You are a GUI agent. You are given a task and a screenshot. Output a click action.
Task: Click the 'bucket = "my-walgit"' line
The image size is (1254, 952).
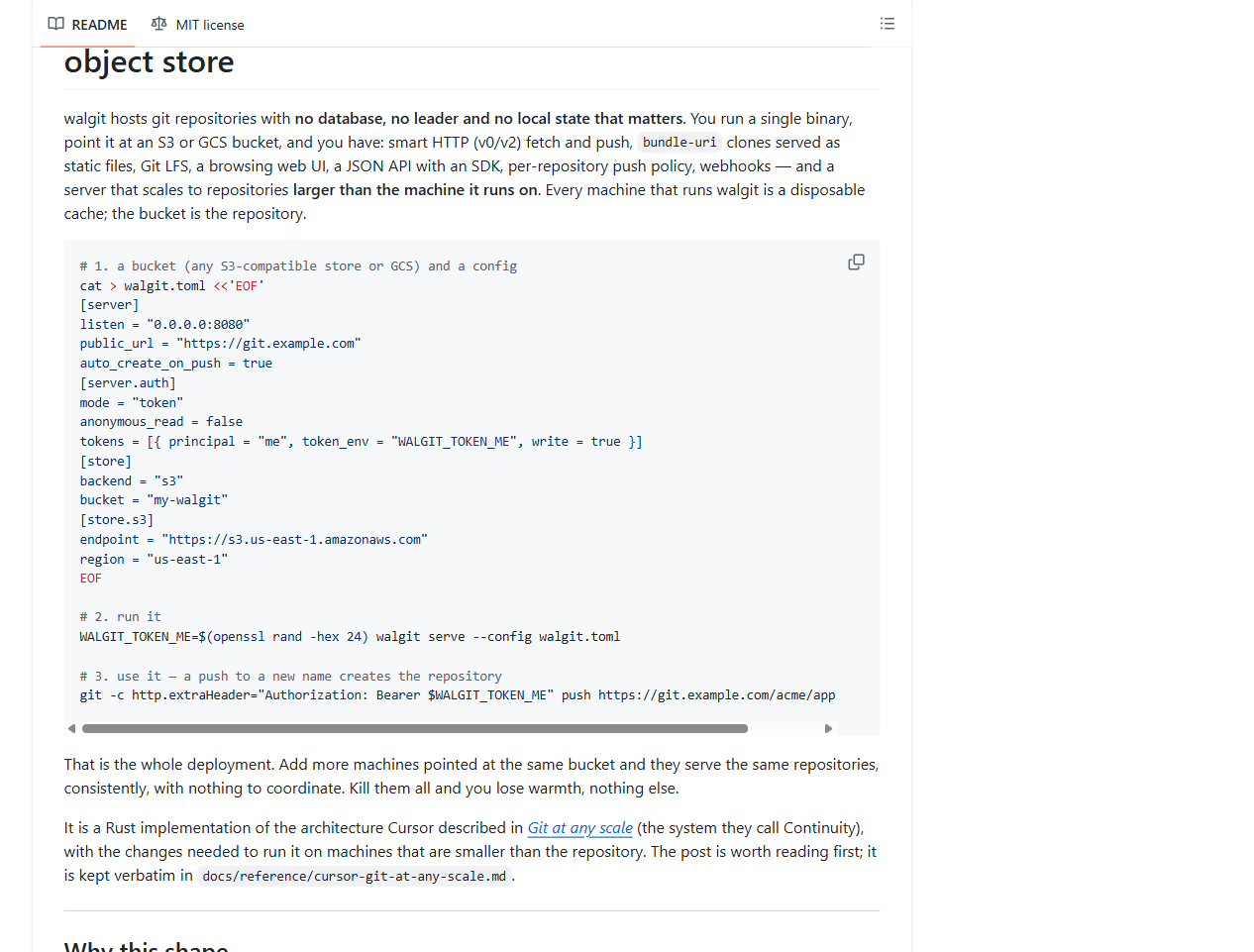click(x=154, y=500)
